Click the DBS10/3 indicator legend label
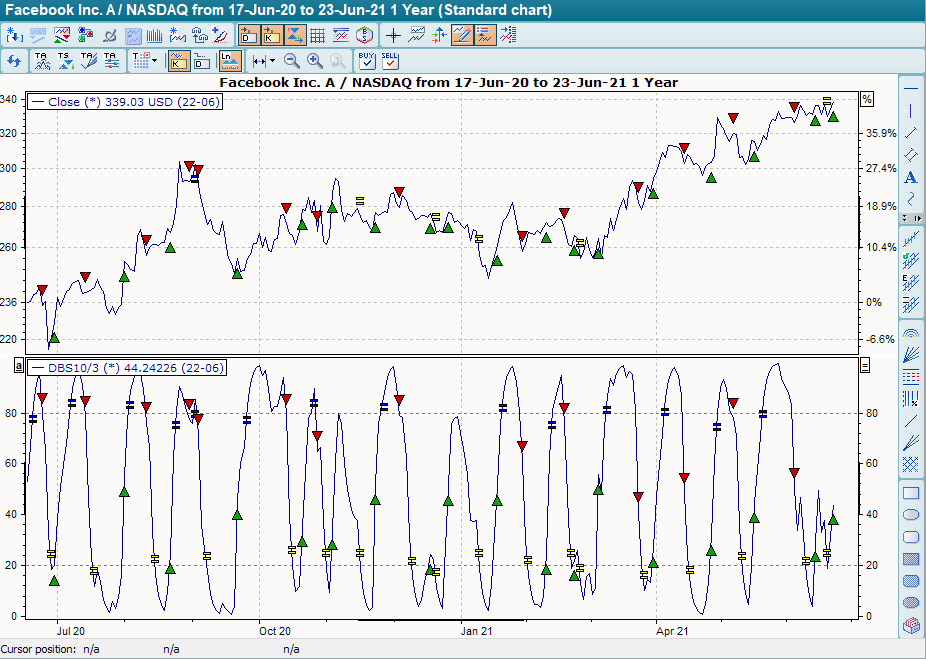The image size is (926, 659). [x=125, y=367]
